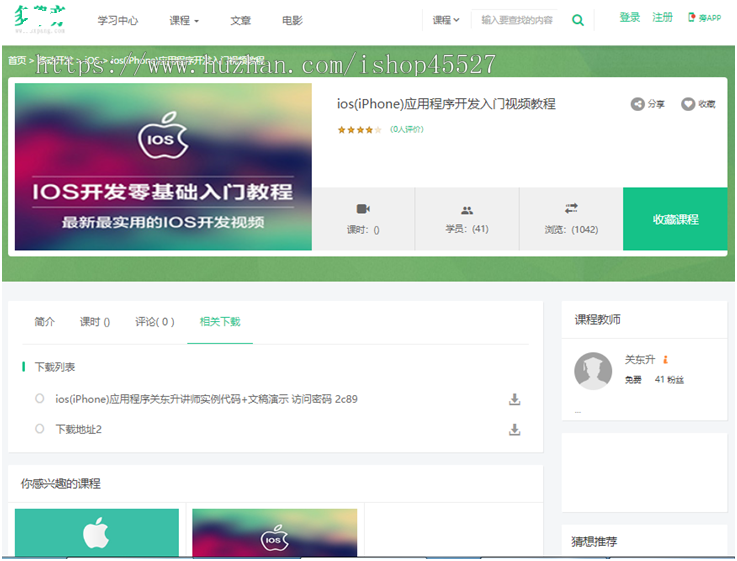Image resolution: width=737 pixels, height=561 pixels.
Task: Click the star rating row
Action: [360, 130]
